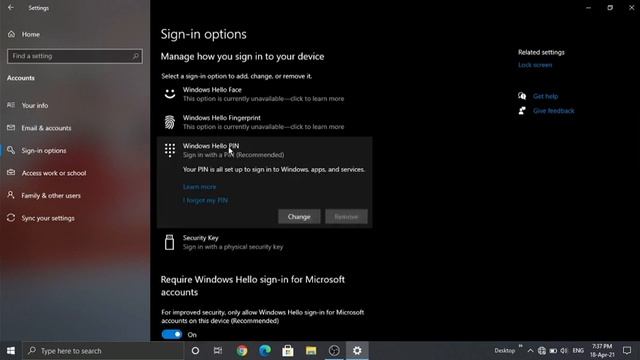Click the Settings gear taskbar icon
Screen dimensions: 640x360
point(357,351)
